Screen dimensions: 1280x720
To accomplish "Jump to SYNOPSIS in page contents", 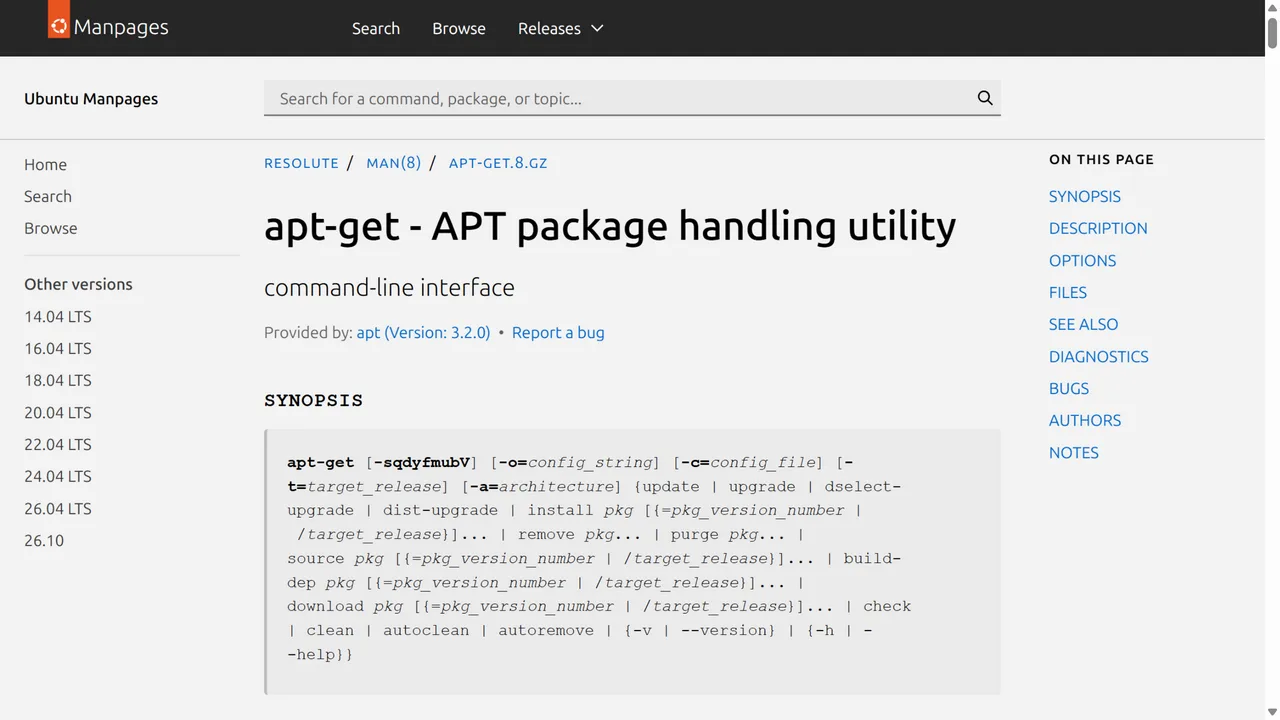I will point(1085,196).
